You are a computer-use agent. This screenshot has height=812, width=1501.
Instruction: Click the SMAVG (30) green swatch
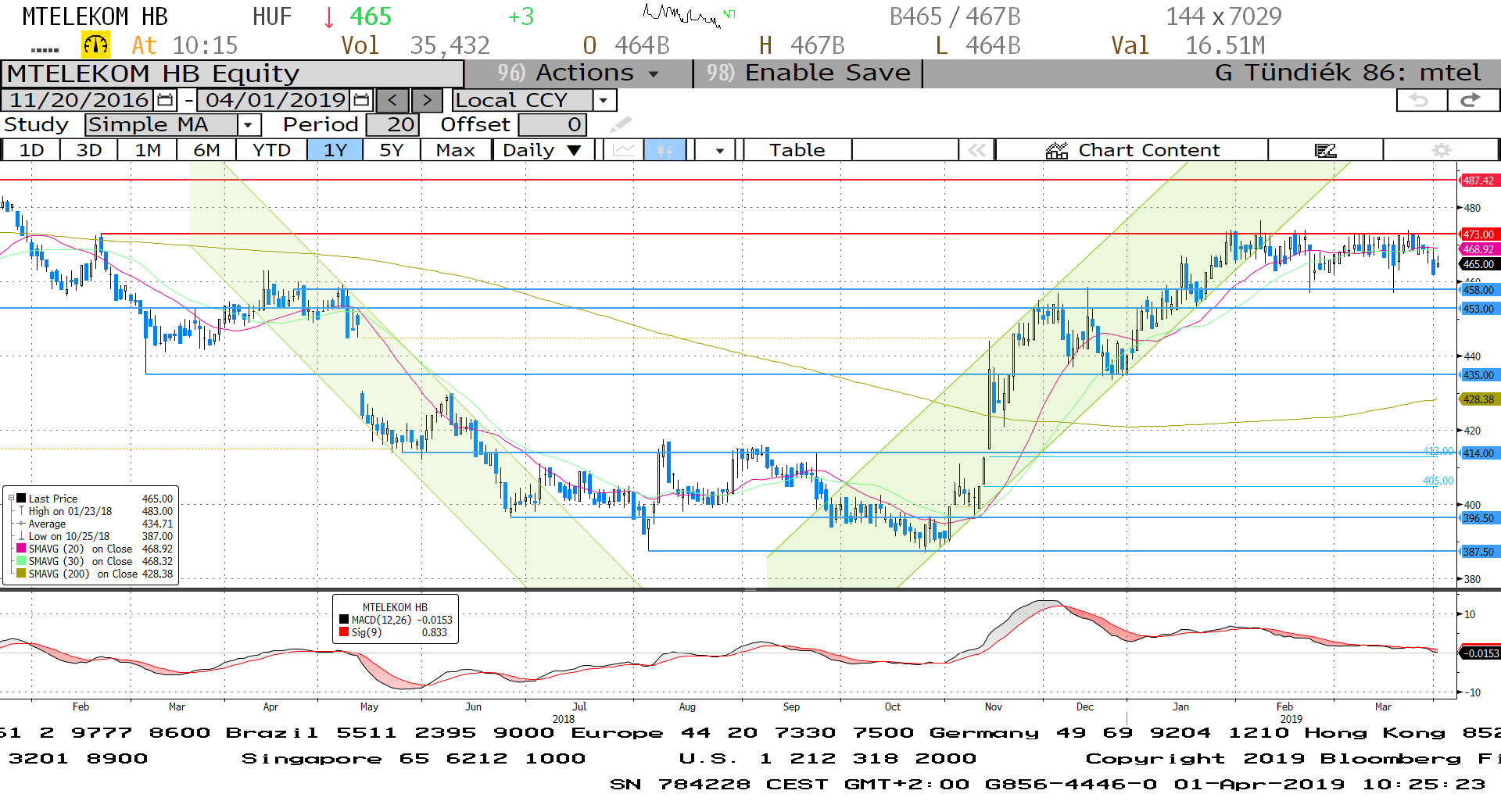pos(22,561)
